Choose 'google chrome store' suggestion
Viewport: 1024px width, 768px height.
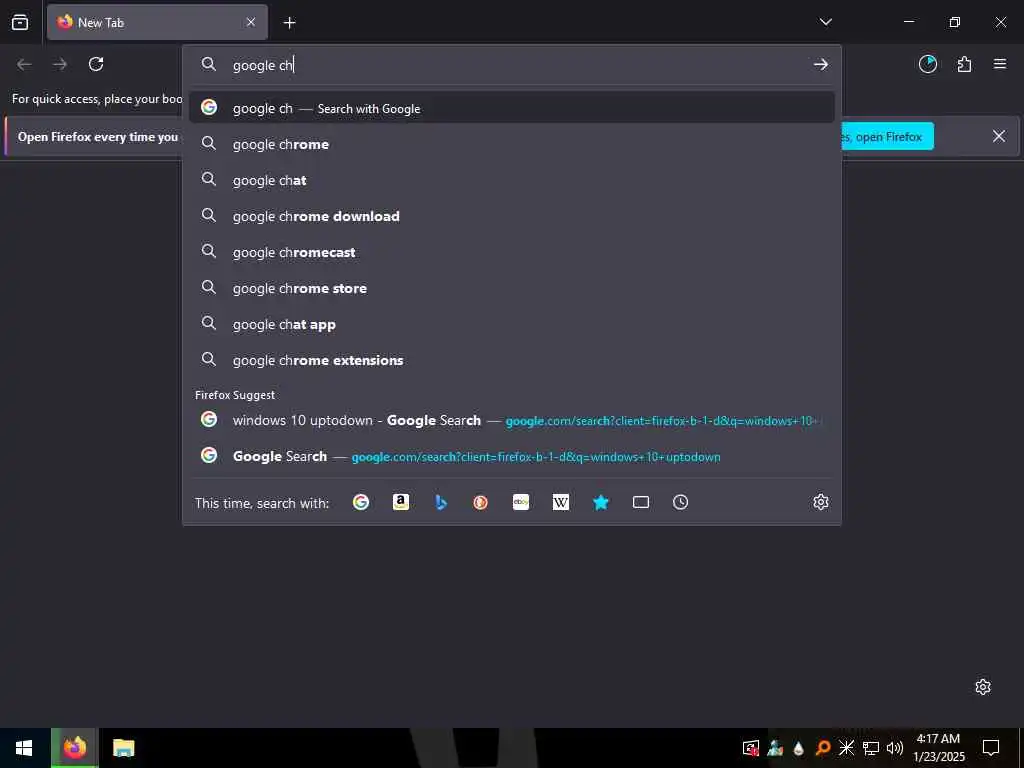click(511, 287)
